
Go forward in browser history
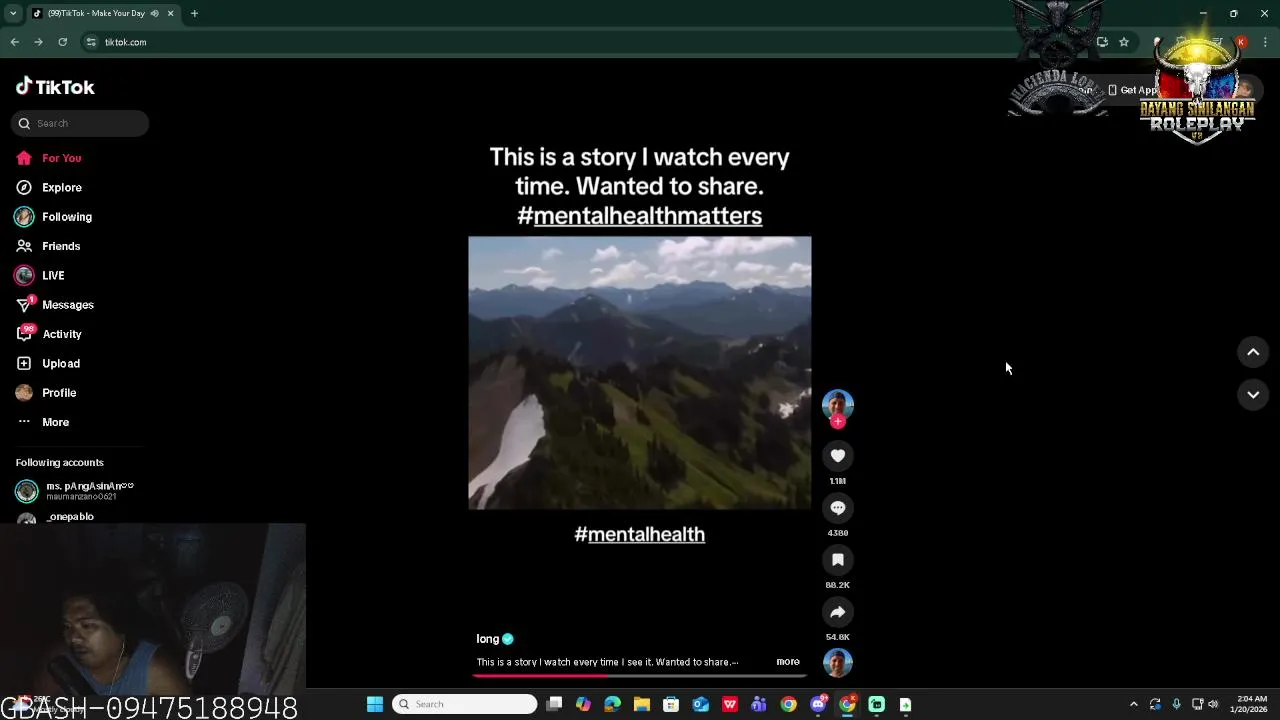pyautogui.click(x=38, y=42)
